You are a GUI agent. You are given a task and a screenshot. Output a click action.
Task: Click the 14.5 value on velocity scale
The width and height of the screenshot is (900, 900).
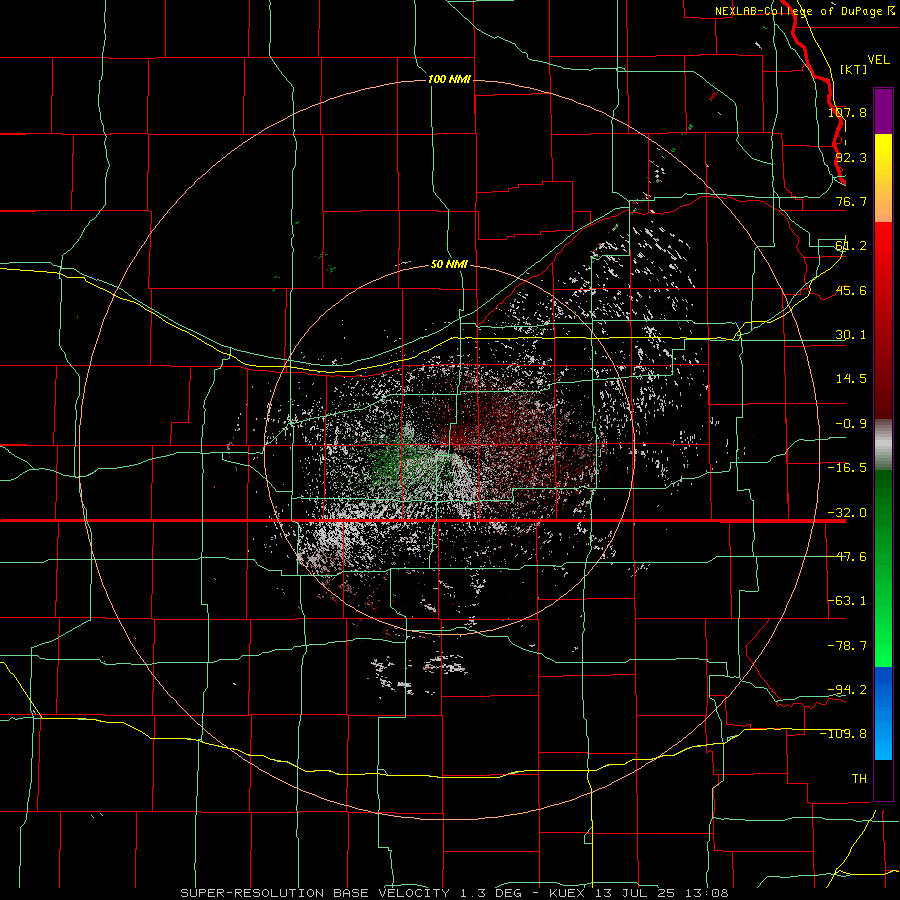click(x=851, y=379)
